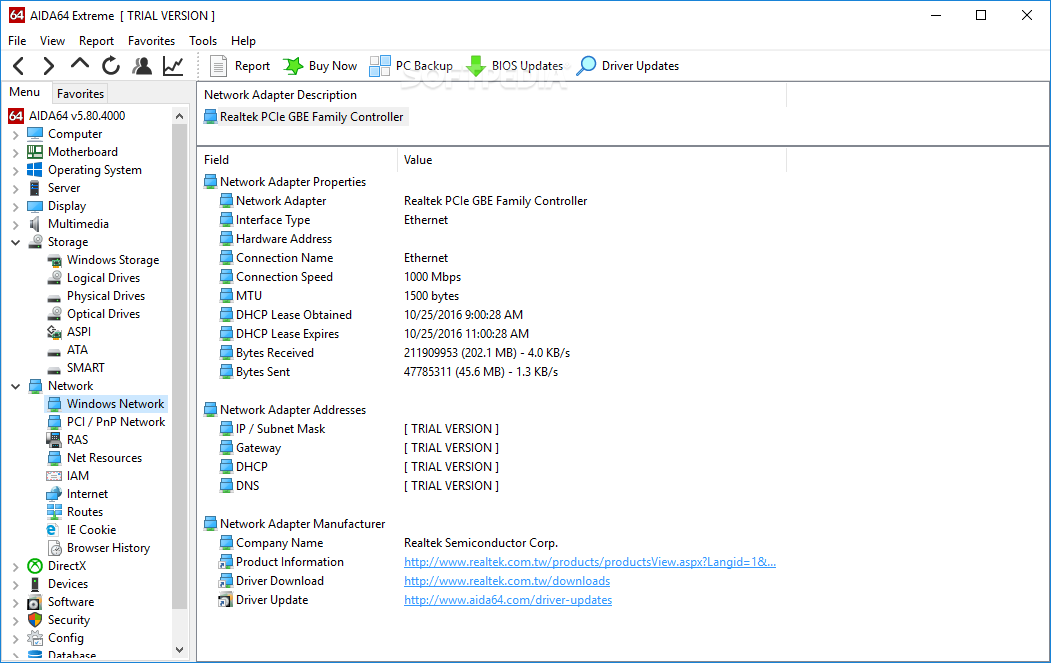
Task: Click the up-level arrow icon
Action: click(80, 64)
